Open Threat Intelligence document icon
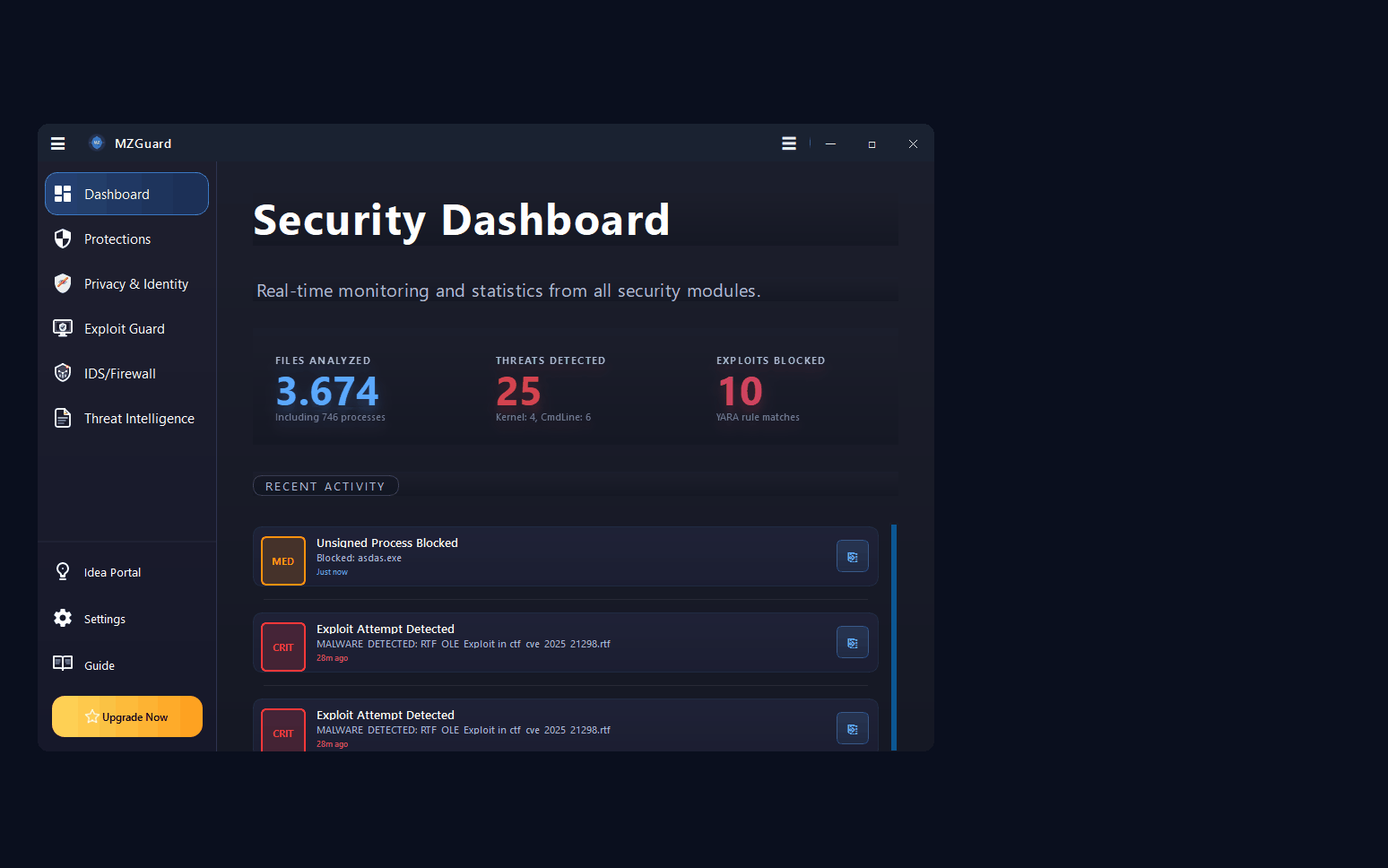This screenshot has height=868, width=1388. point(63,418)
